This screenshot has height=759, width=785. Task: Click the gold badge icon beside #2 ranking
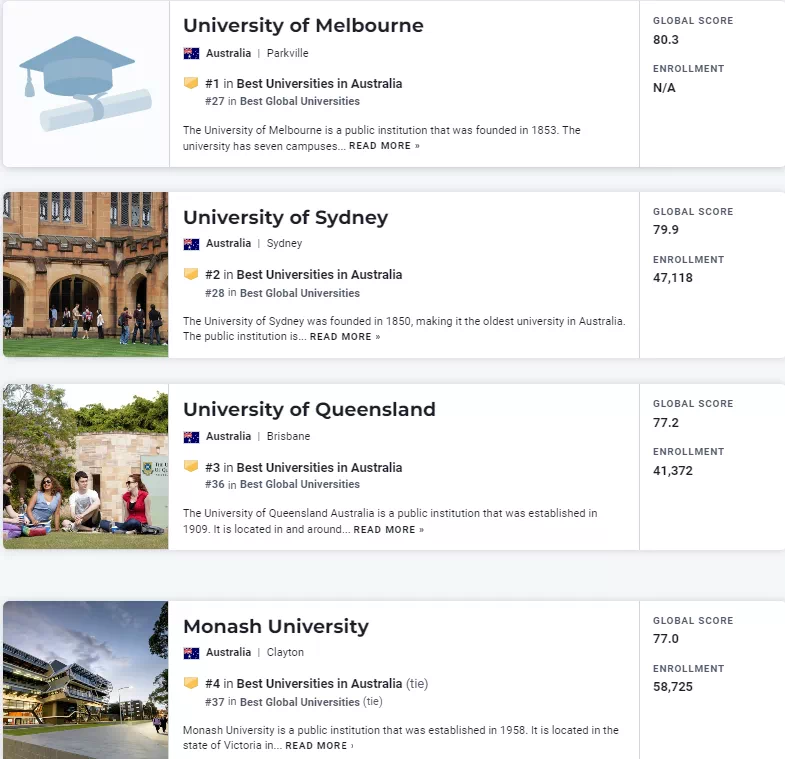pyautogui.click(x=191, y=274)
